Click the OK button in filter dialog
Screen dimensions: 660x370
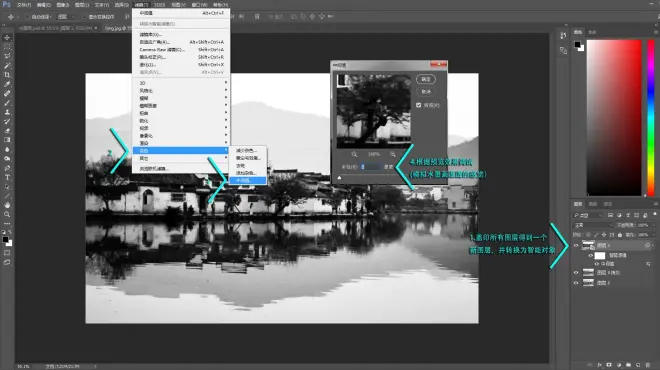(426, 79)
